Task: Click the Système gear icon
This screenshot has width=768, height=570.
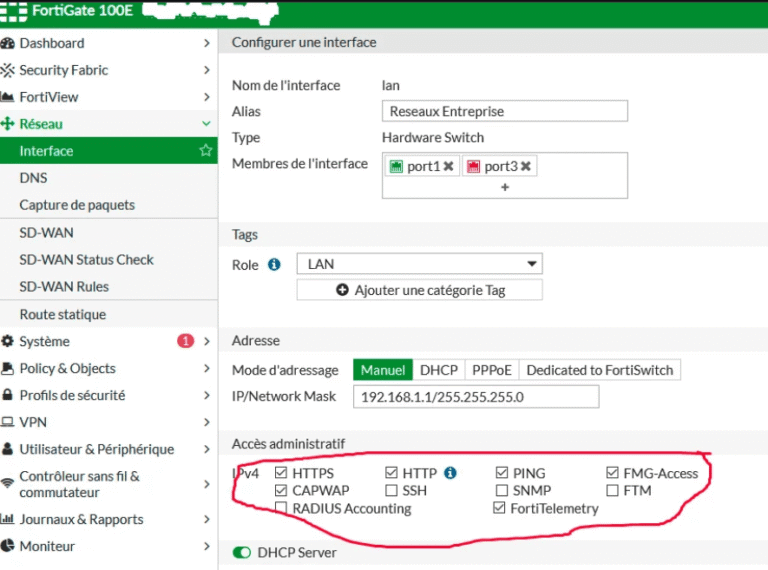Action: (x=7, y=341)
